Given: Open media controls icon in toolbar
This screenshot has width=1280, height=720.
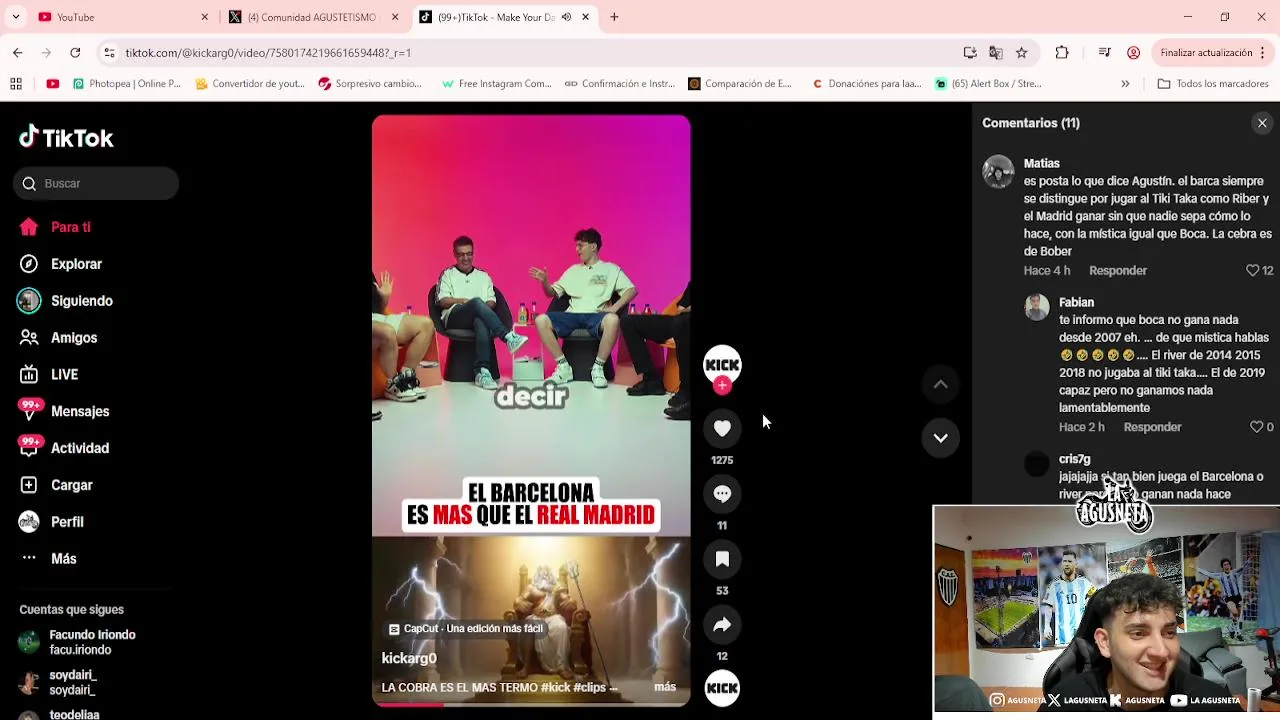Looking at the screenshot, I should tap(1104, 53).
